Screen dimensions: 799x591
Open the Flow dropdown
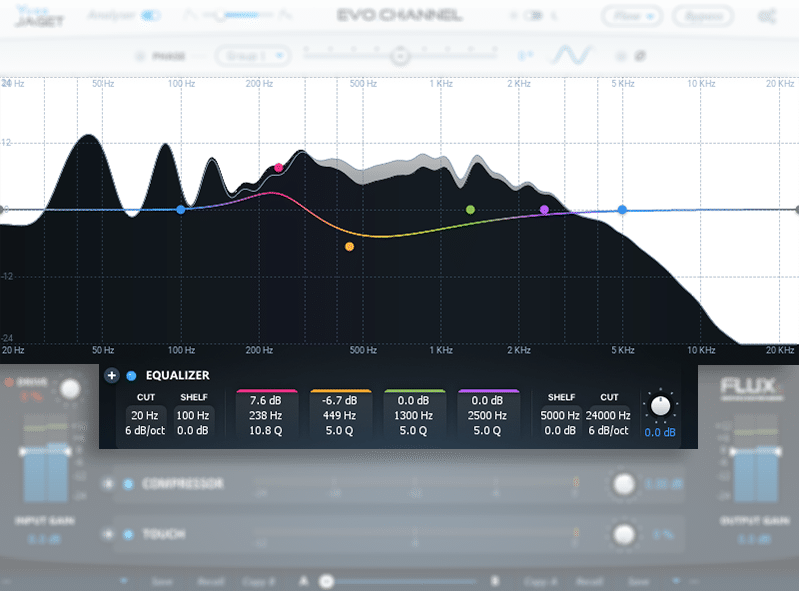(x=632, y=16)
